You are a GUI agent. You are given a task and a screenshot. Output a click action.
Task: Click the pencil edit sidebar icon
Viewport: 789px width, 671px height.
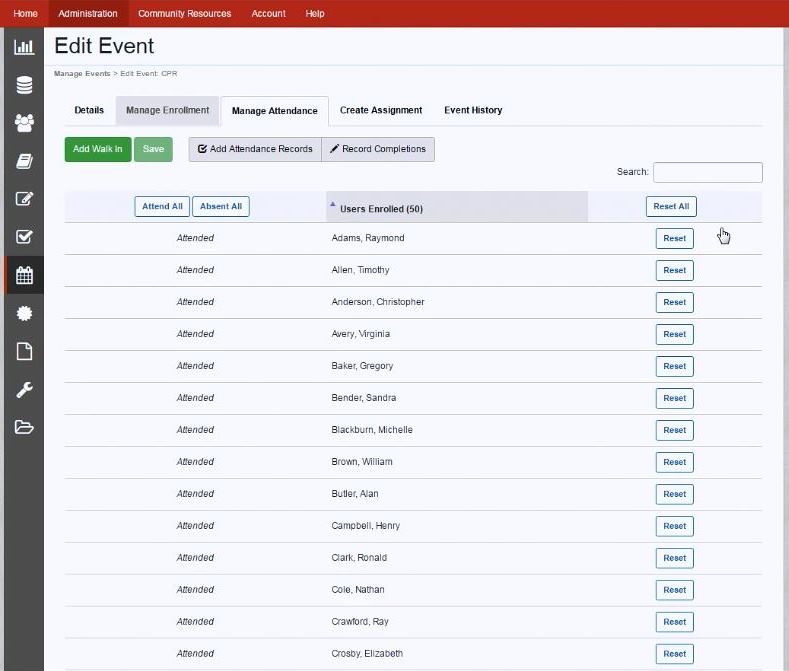(24, 199)
